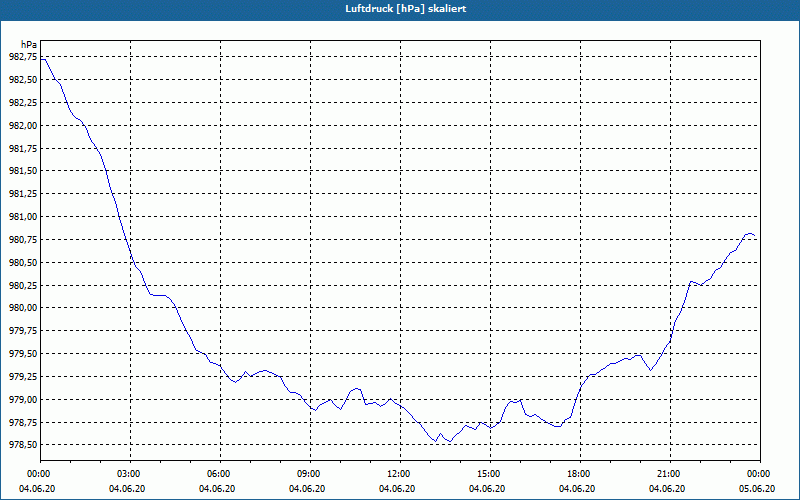Click the 18:00 time label
Viewport: 800px width, 500px height.
click(580, 474)
